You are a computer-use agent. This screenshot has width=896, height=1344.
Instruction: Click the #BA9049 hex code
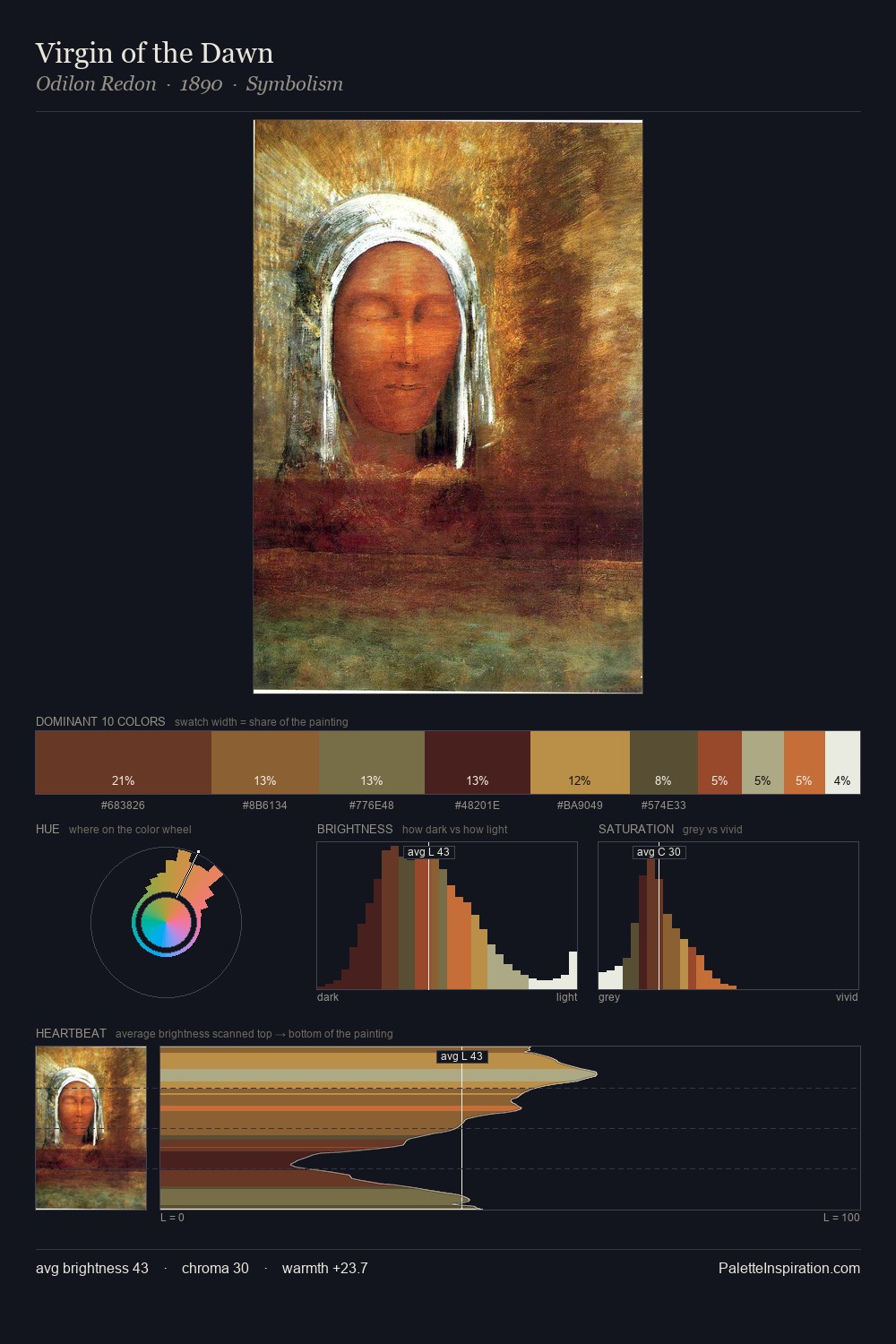[x=580, y=806]
